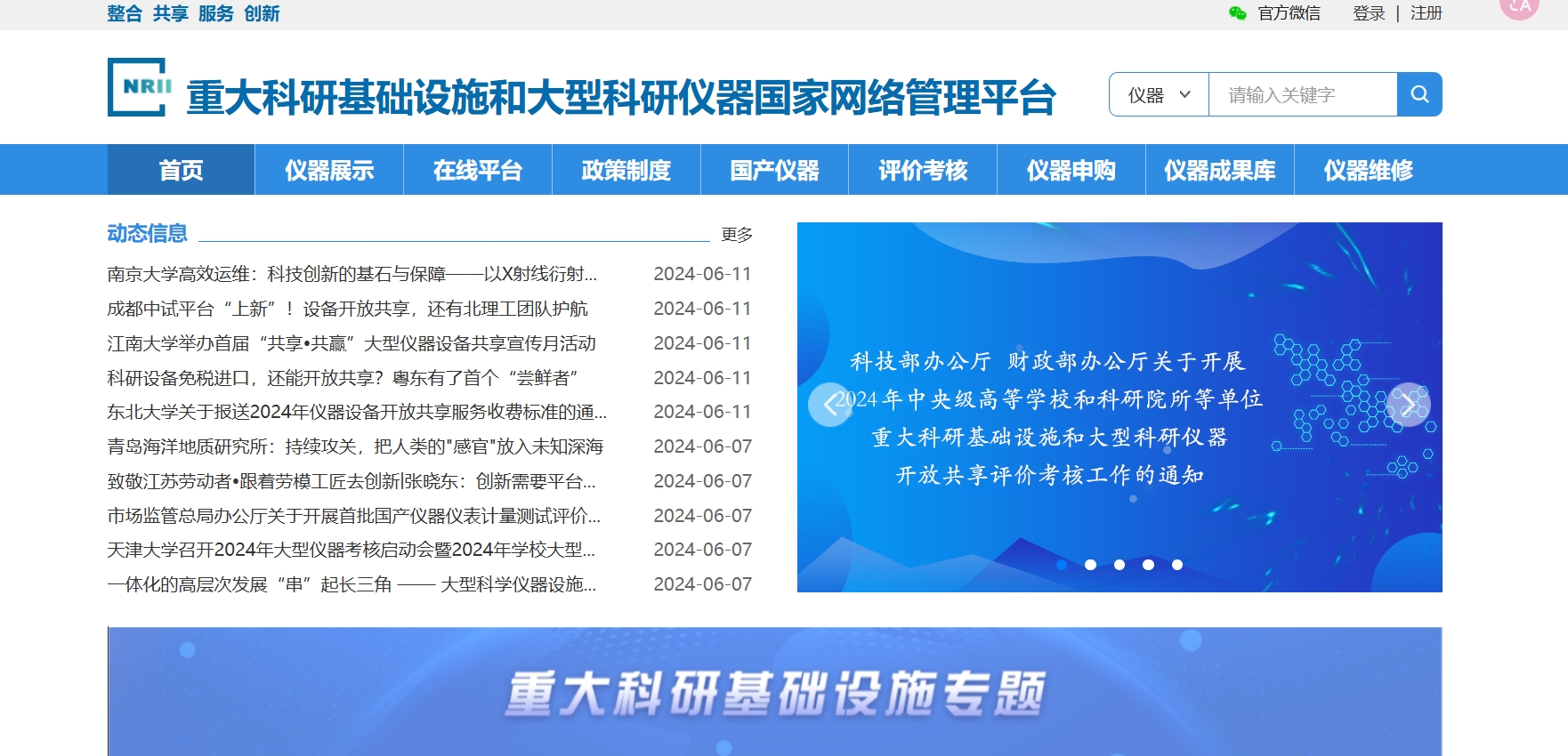Open the 在线平台 navigation tab

click(x=478, y=170)
